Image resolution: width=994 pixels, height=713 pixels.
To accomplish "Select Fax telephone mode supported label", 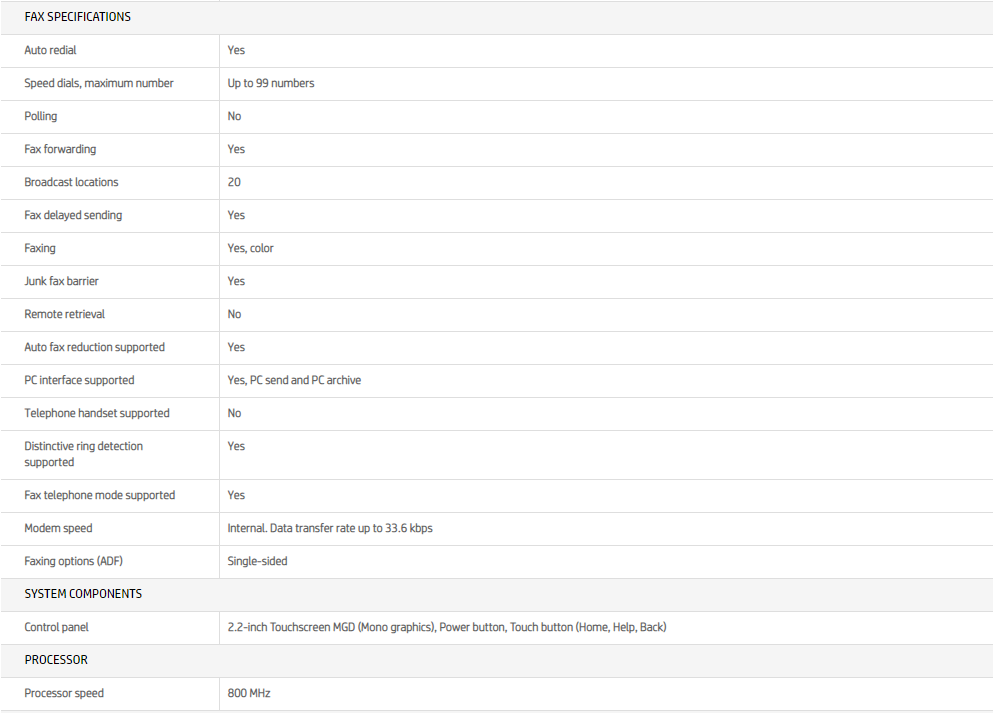I will [99, 495].
